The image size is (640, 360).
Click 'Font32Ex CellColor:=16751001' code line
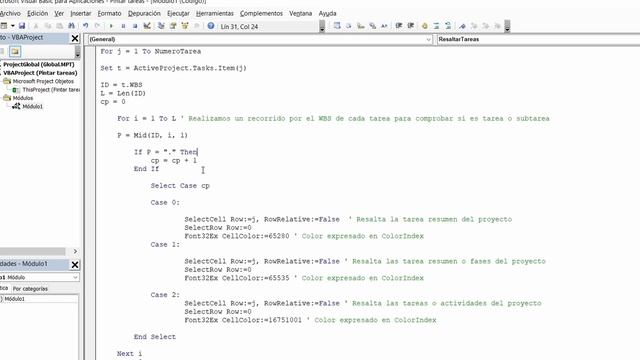(x=243, y=320)
